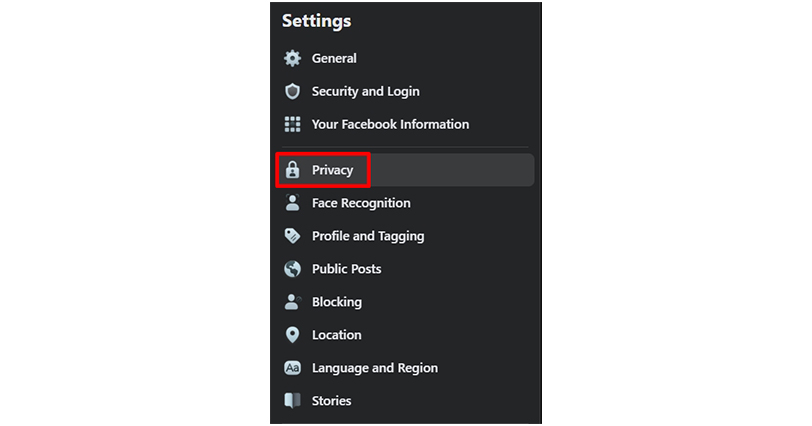Click the Face Recognition person icon

(x=292, y=203)
